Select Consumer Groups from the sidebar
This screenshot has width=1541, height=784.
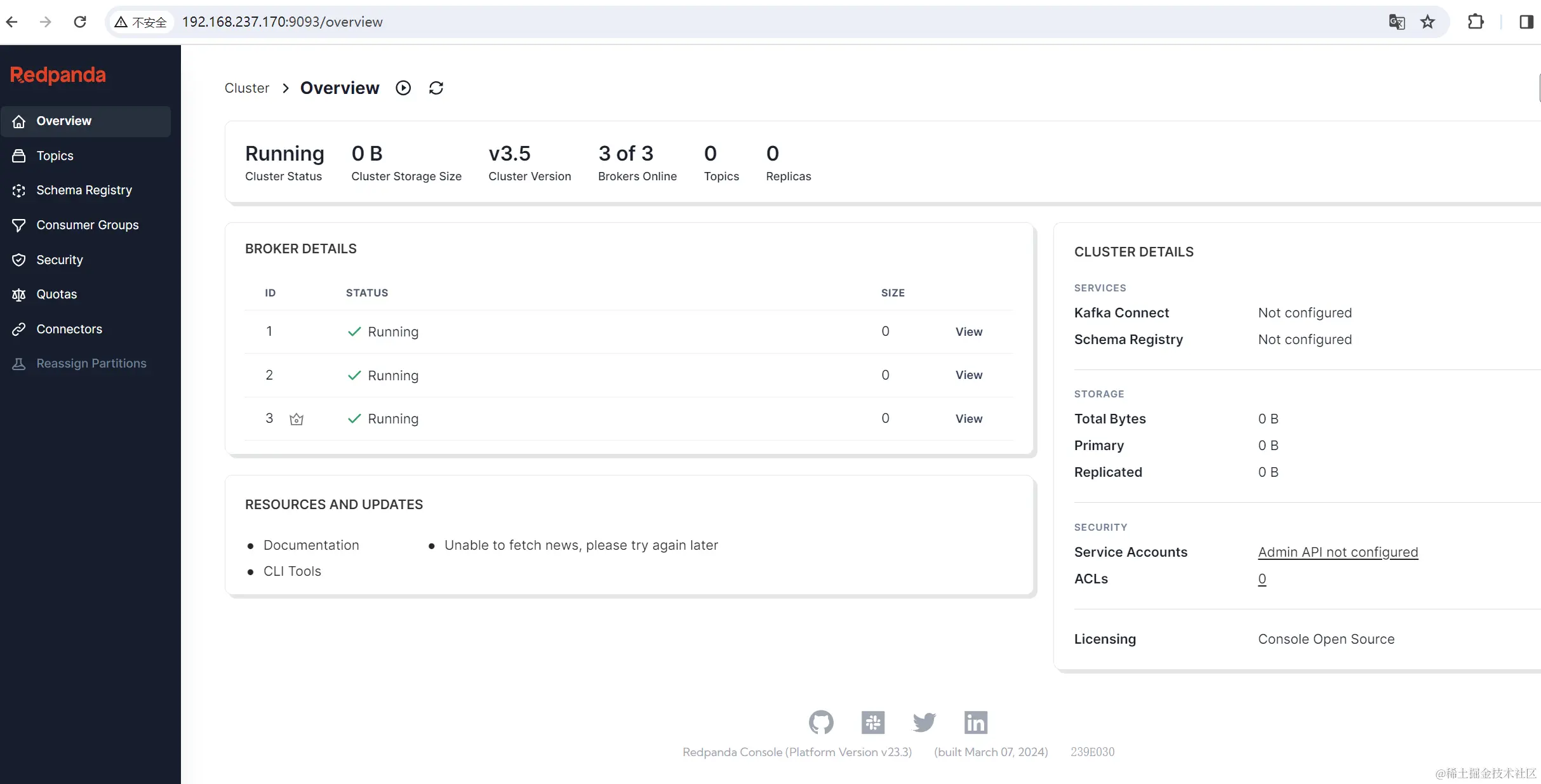pyautogui.click(x=87, y=225)
